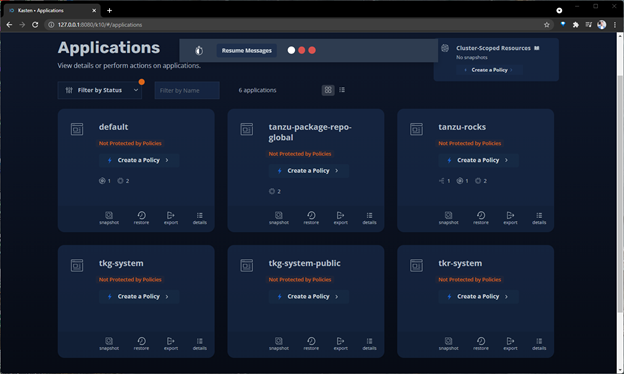Click the default application card icon
Viewport: 624px width, 374px height.
pos(77,129)
